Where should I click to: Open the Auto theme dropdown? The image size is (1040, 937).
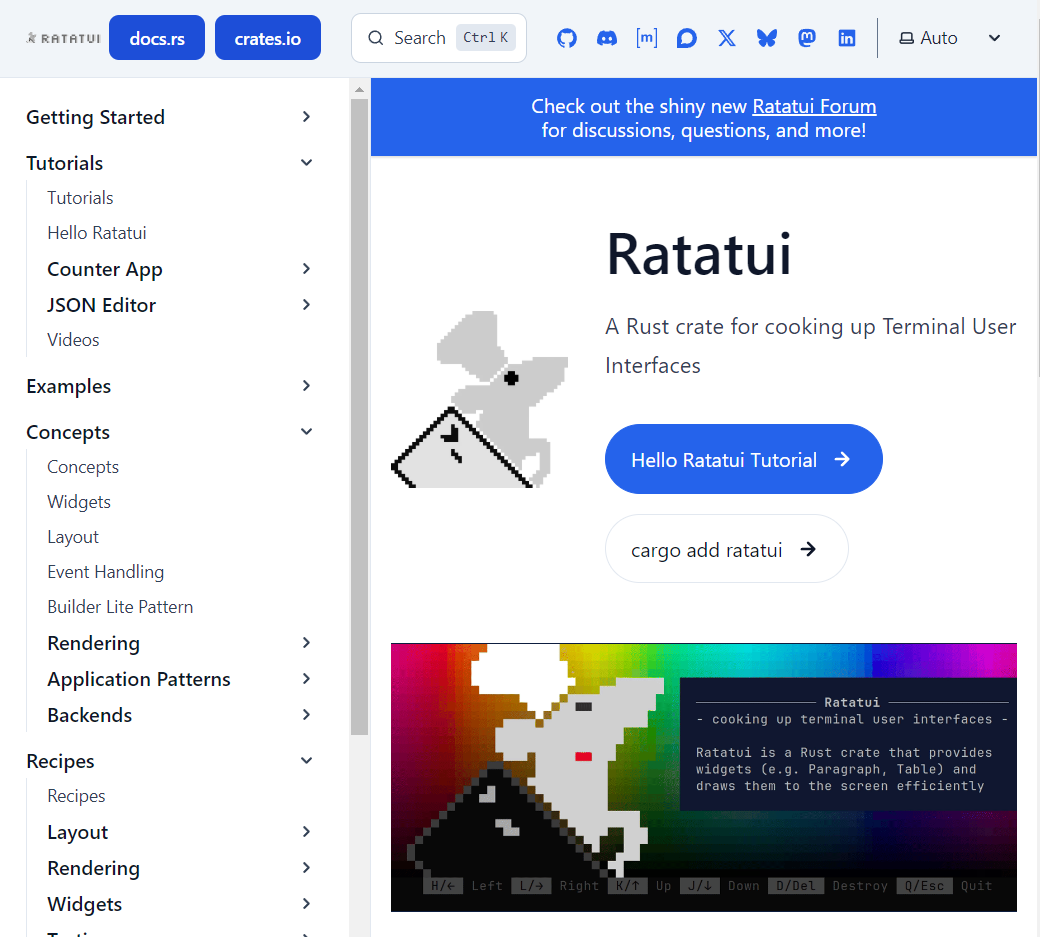coord(949,38)
